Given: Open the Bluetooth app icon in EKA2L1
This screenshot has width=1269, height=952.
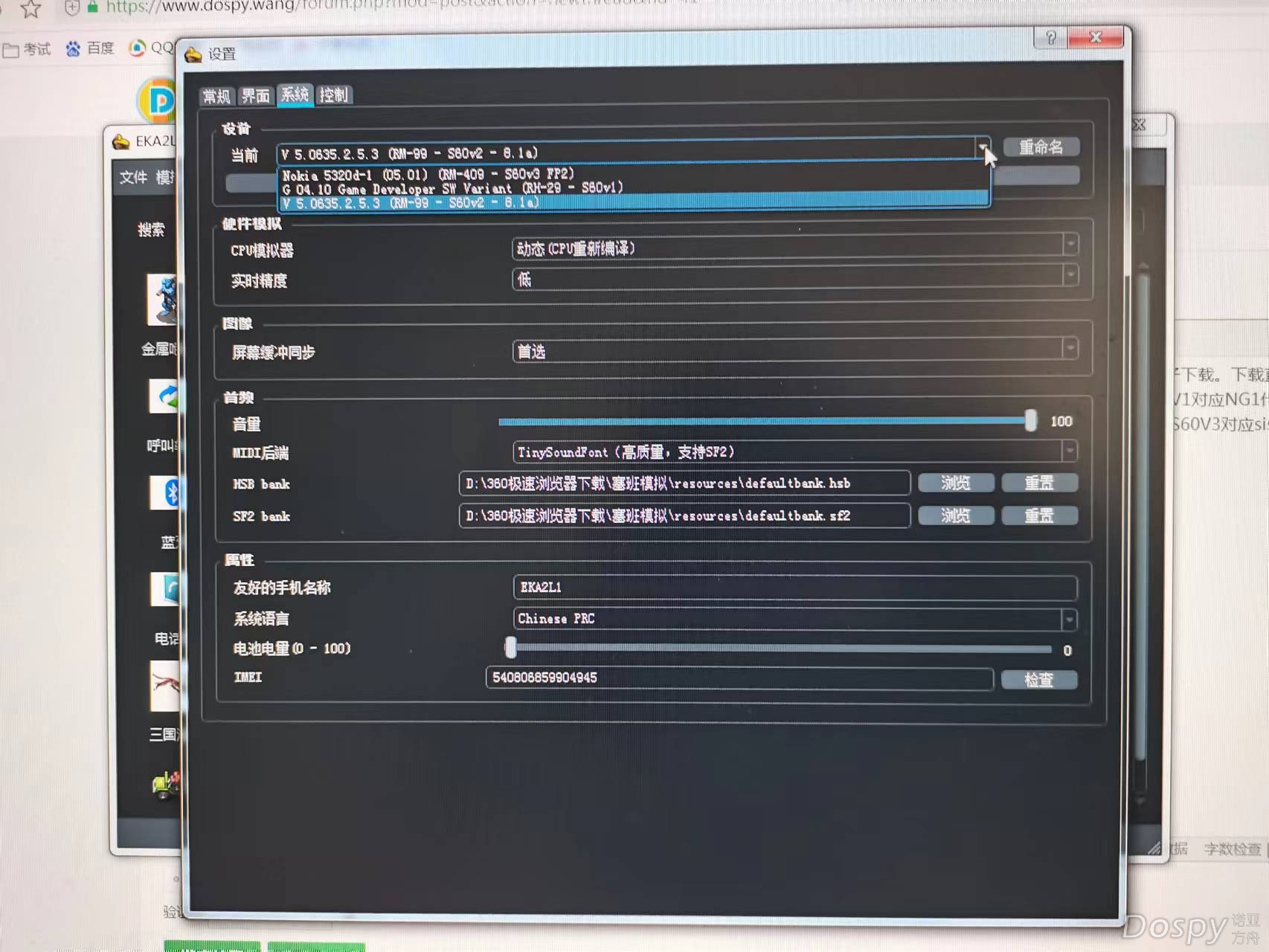Looking at the screenshot, I should click(165, 492).
